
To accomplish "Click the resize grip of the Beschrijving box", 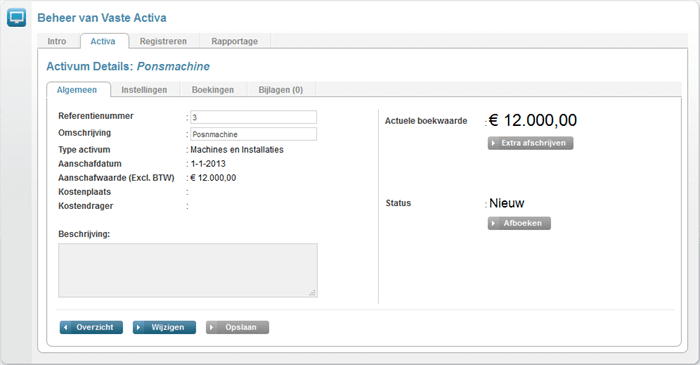I will pos(312,293).
